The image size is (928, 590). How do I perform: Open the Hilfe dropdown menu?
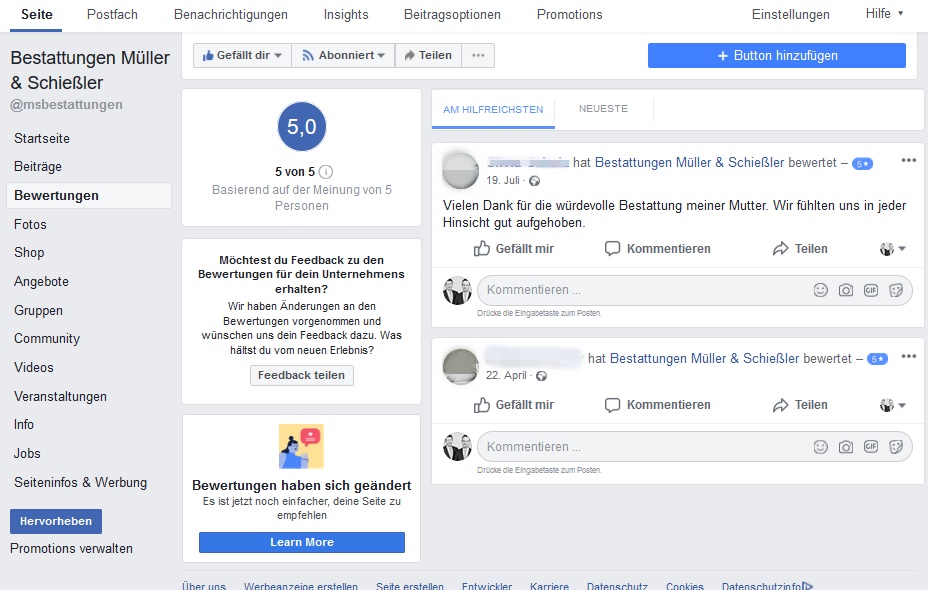(884, 14)
